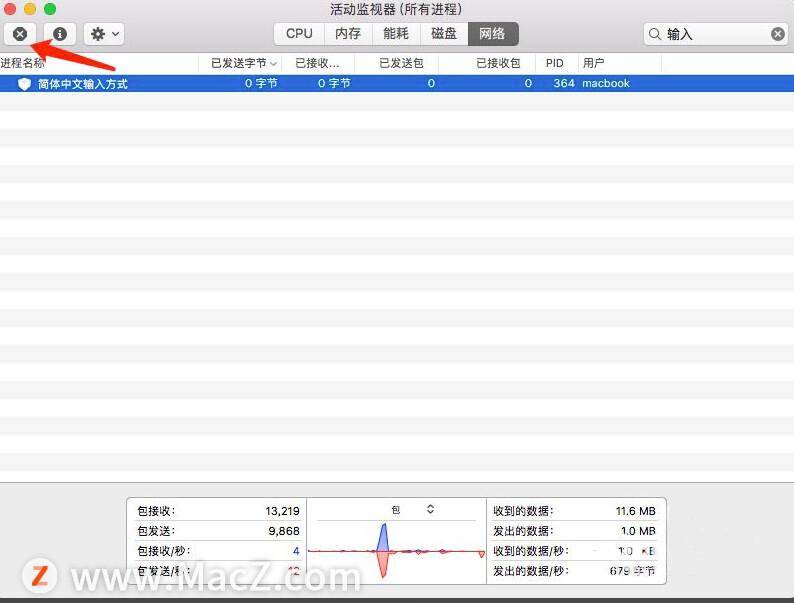Open the 包 graph type popup selector
The height and width of the screenshot is (603, 794).
413,509
